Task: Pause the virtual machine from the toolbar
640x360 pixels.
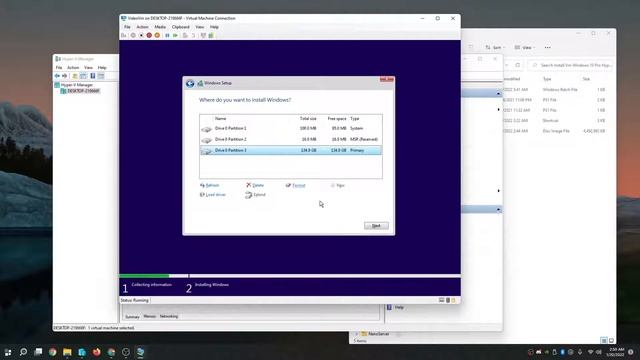Action: coord(167,36)
